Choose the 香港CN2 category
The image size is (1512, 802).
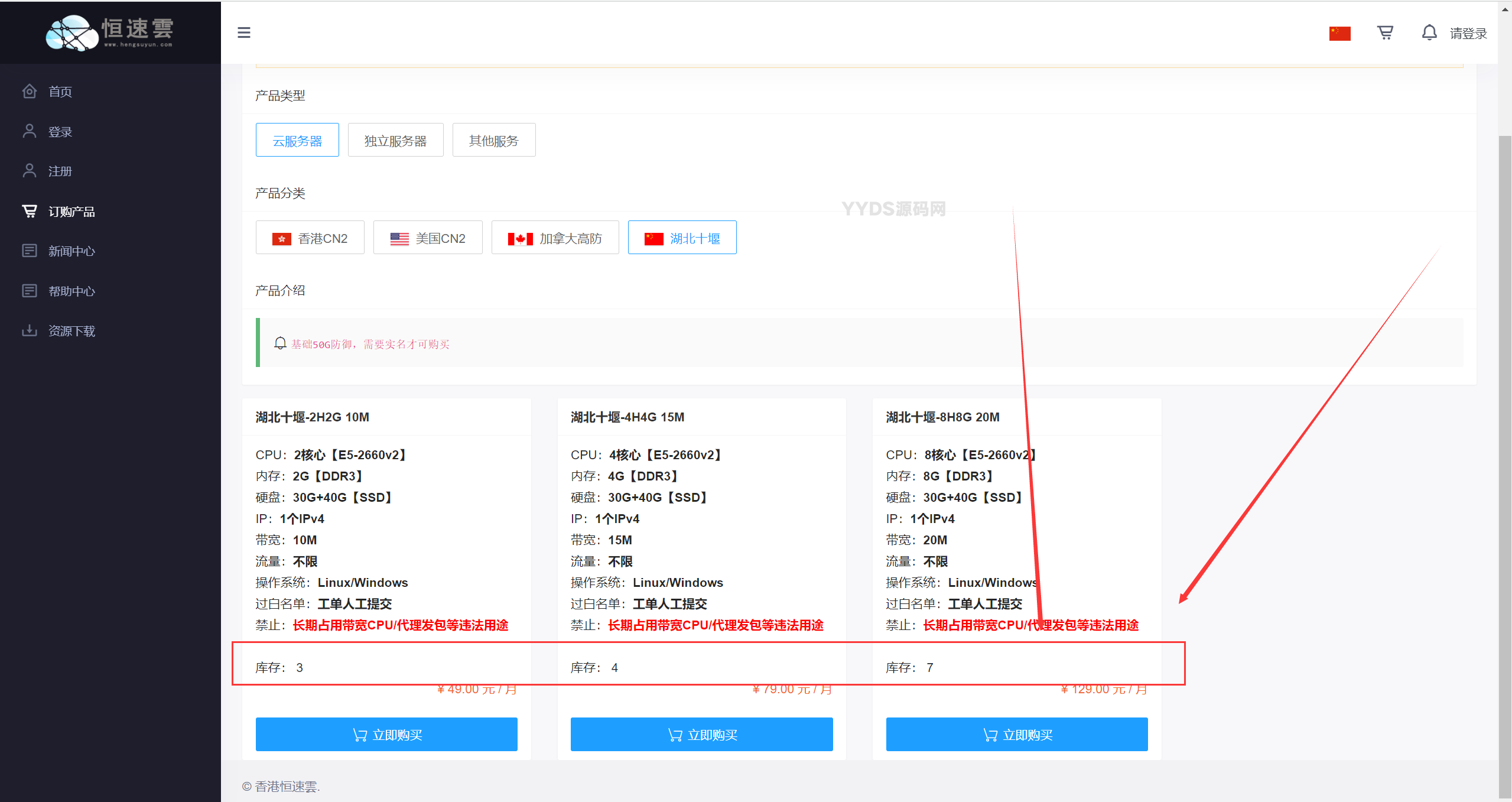tap(310, 238)
